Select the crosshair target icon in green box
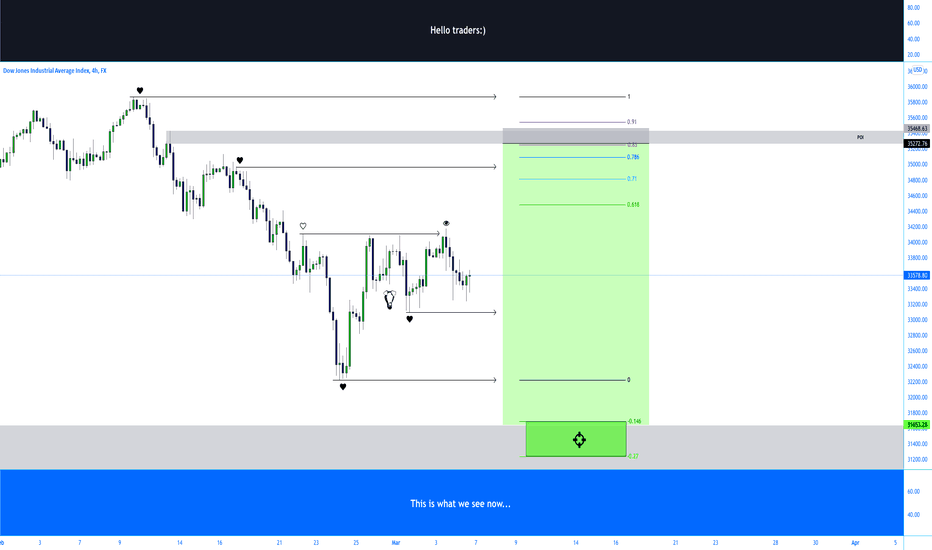 [x=579, y=439]
